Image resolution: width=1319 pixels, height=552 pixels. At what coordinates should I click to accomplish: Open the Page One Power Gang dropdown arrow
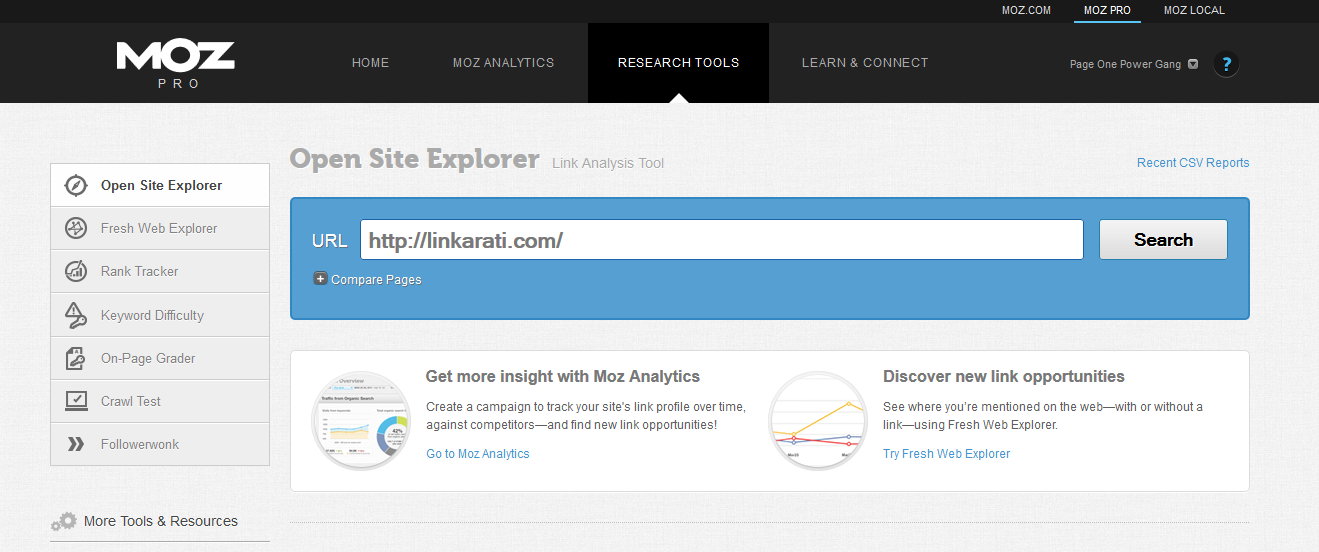tap(1192, 64)
